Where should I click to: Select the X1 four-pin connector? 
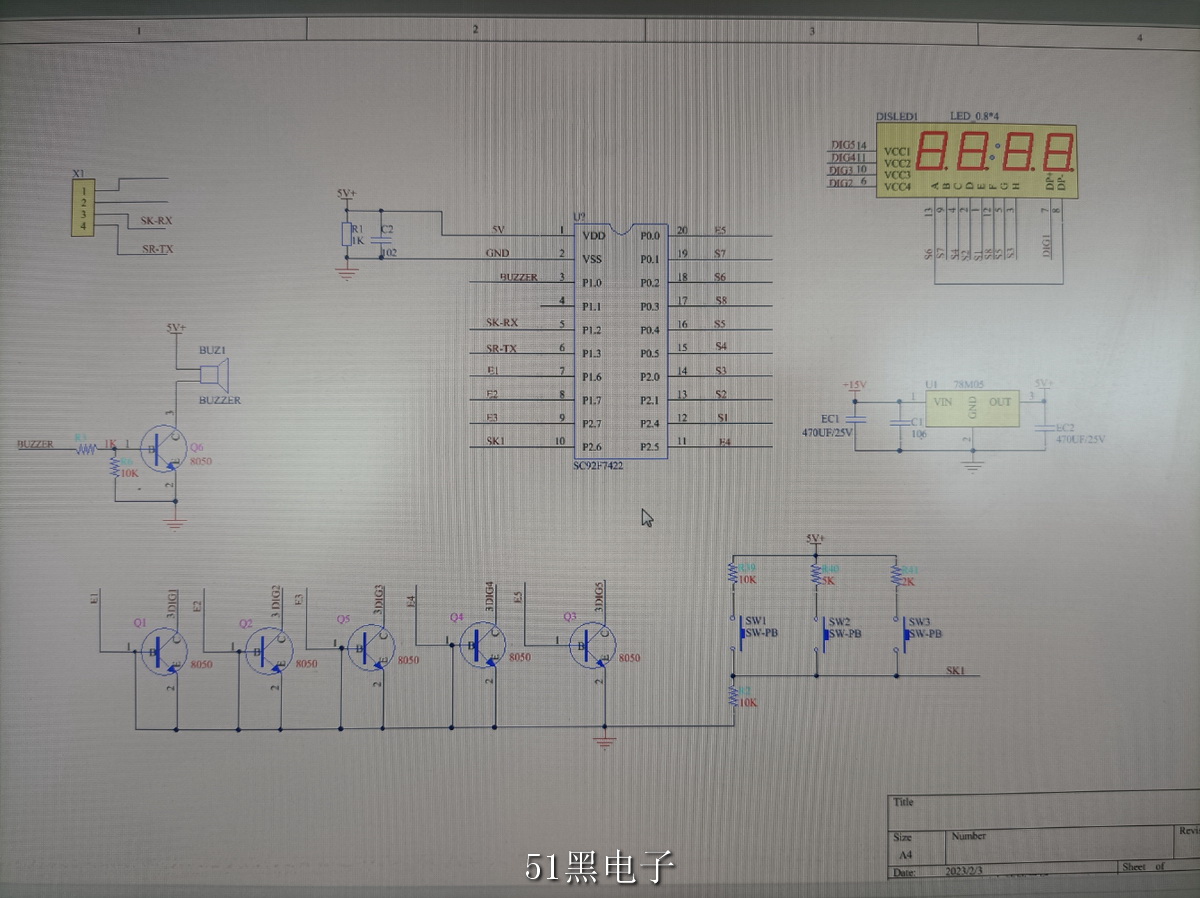point(82,208)
